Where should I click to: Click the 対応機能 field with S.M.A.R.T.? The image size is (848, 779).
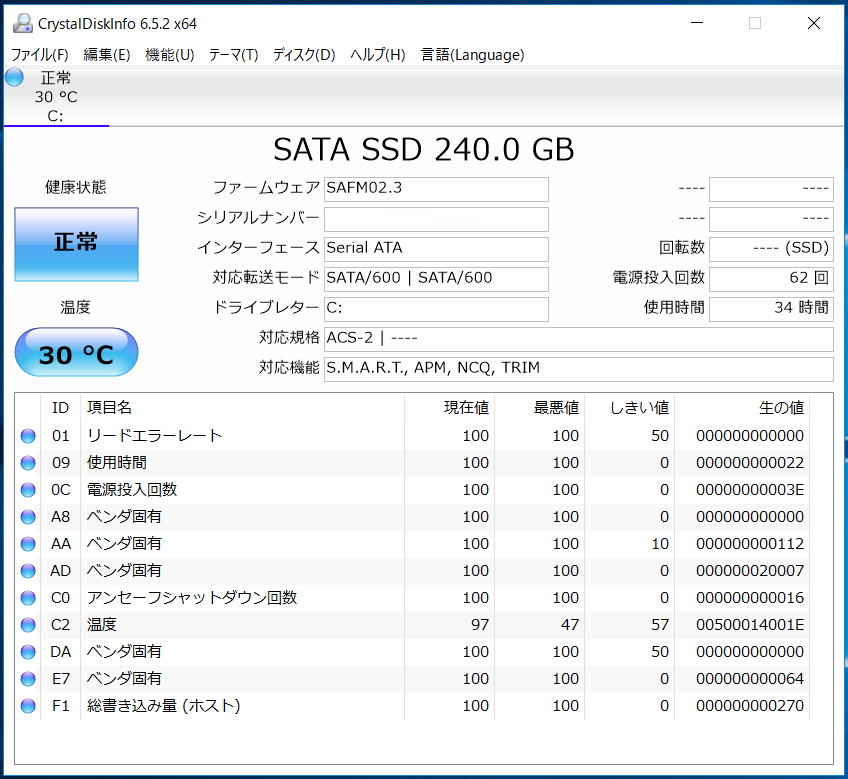point(579,369)
